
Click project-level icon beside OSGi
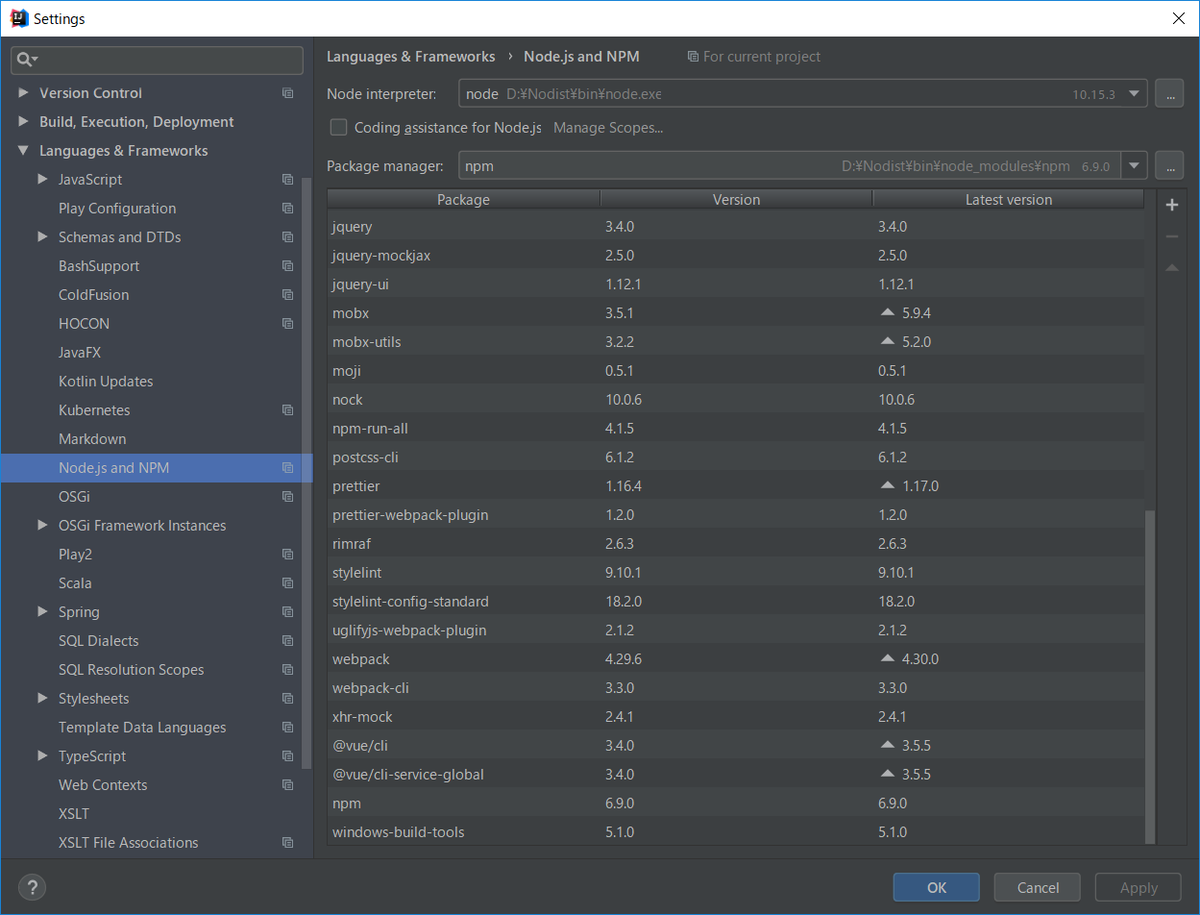(x=288, y=497)
